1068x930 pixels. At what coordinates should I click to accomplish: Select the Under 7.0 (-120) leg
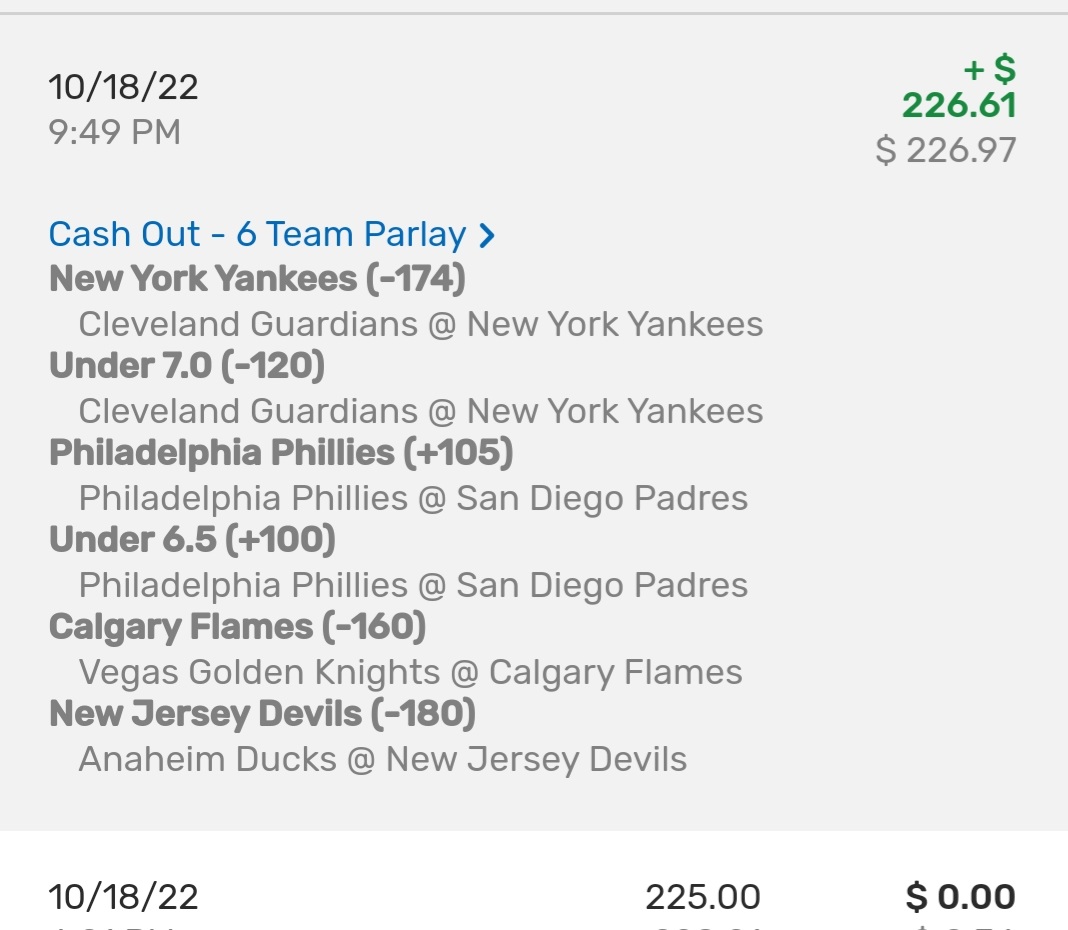pyautogui.click(x=187, y=366)
